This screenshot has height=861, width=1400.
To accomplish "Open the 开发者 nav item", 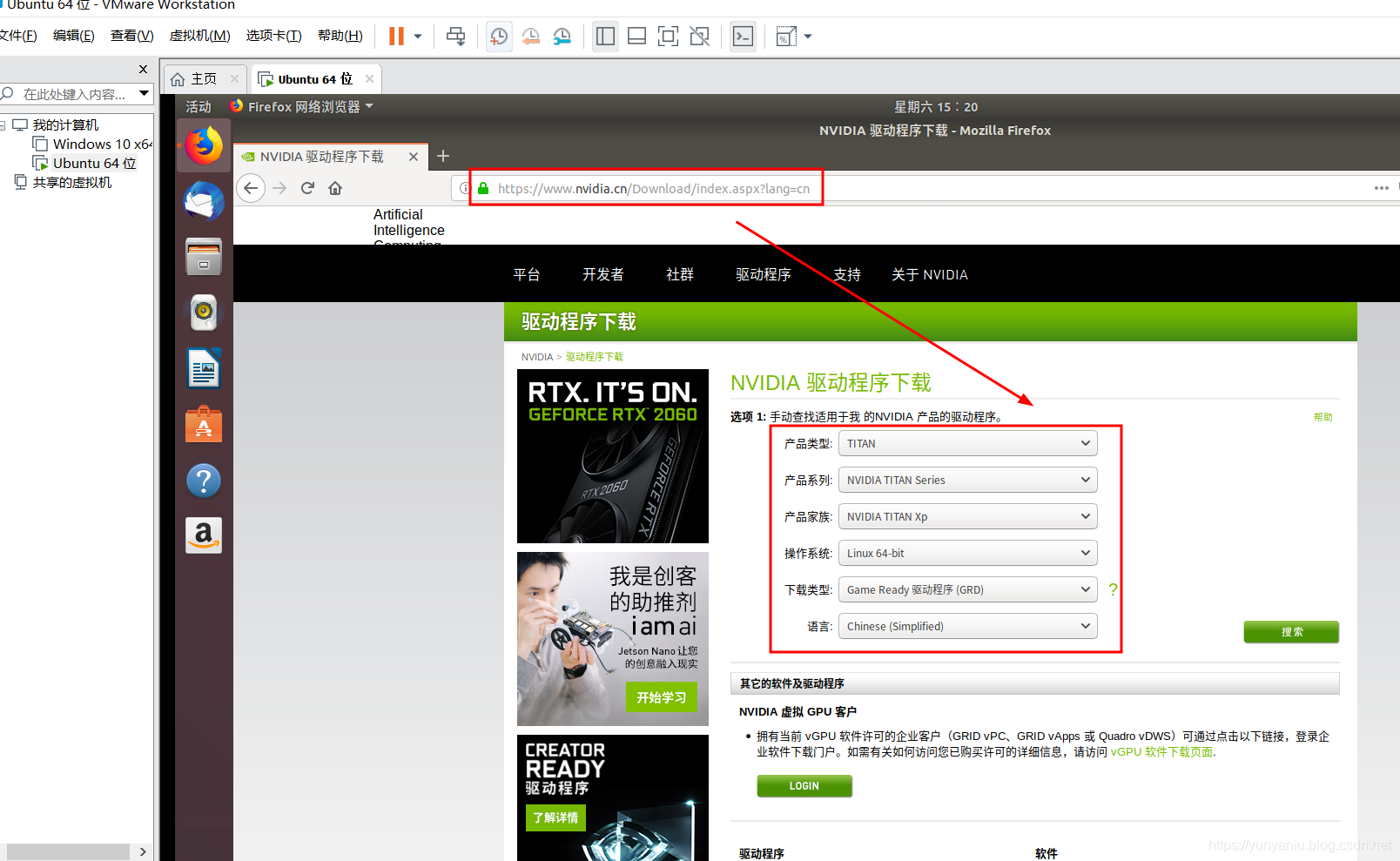I will point(603,275).
